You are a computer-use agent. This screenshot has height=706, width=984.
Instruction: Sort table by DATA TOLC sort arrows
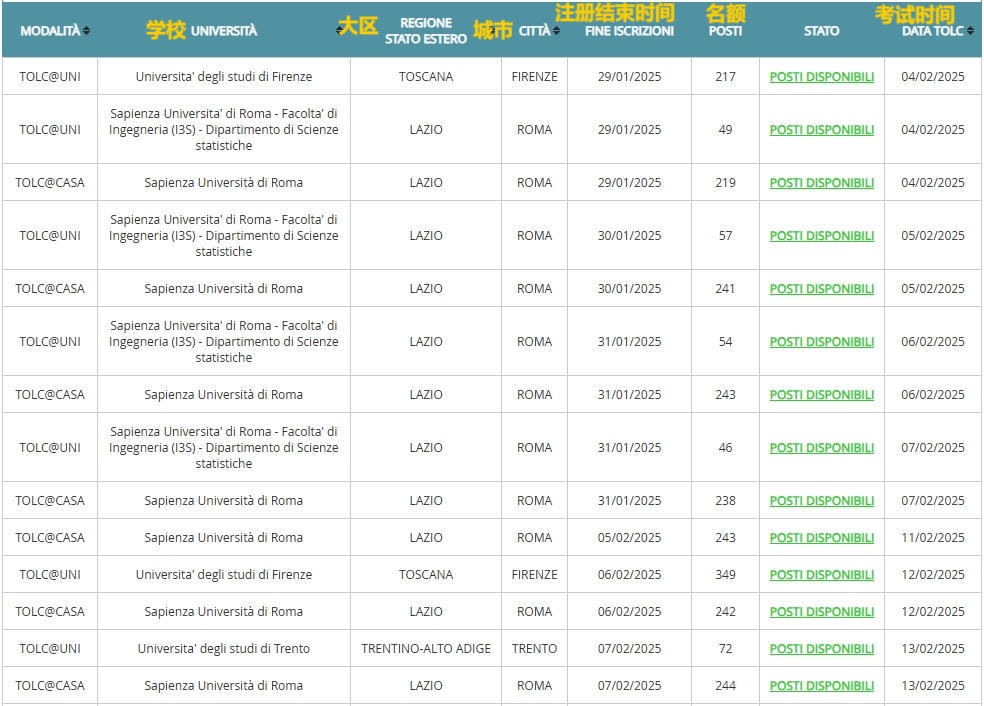[x=970, y=31]
